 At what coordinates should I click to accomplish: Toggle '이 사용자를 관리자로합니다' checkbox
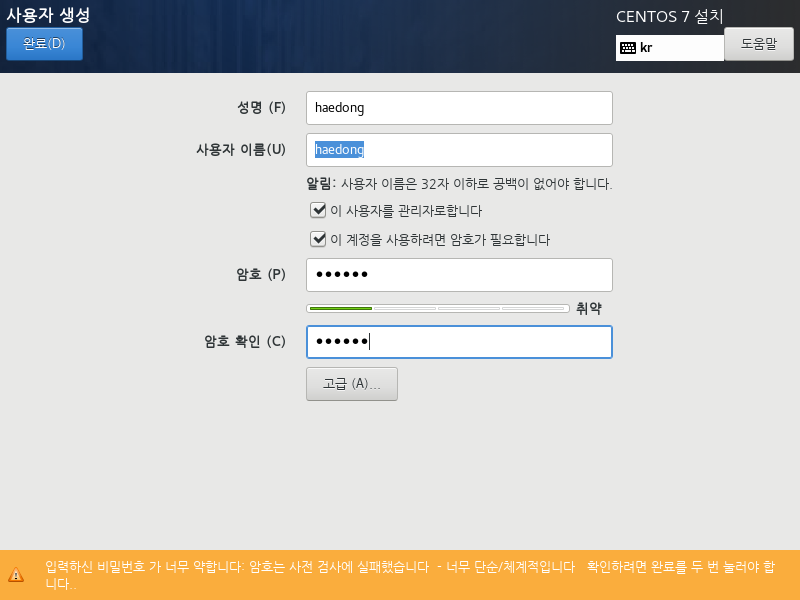click(318, 210)
